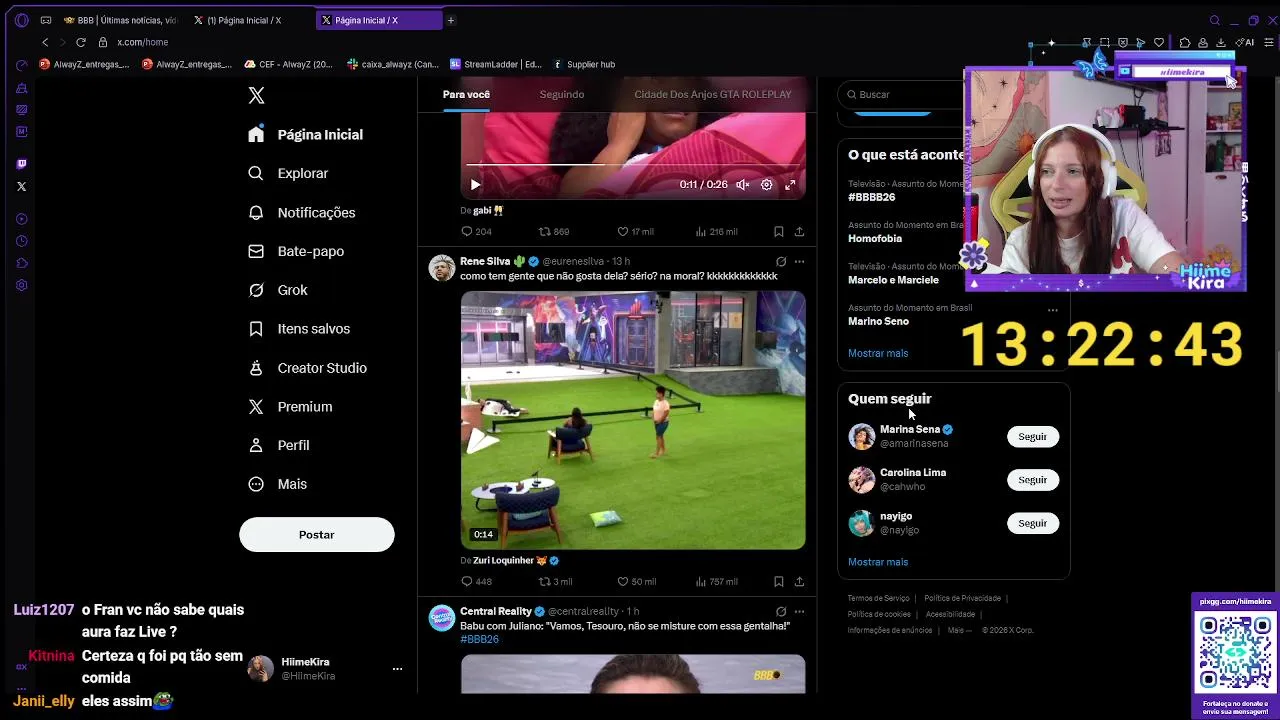The image size is (1280, 720).
Task: Like the post with 17 mil likes
Action: pos(635,231)
